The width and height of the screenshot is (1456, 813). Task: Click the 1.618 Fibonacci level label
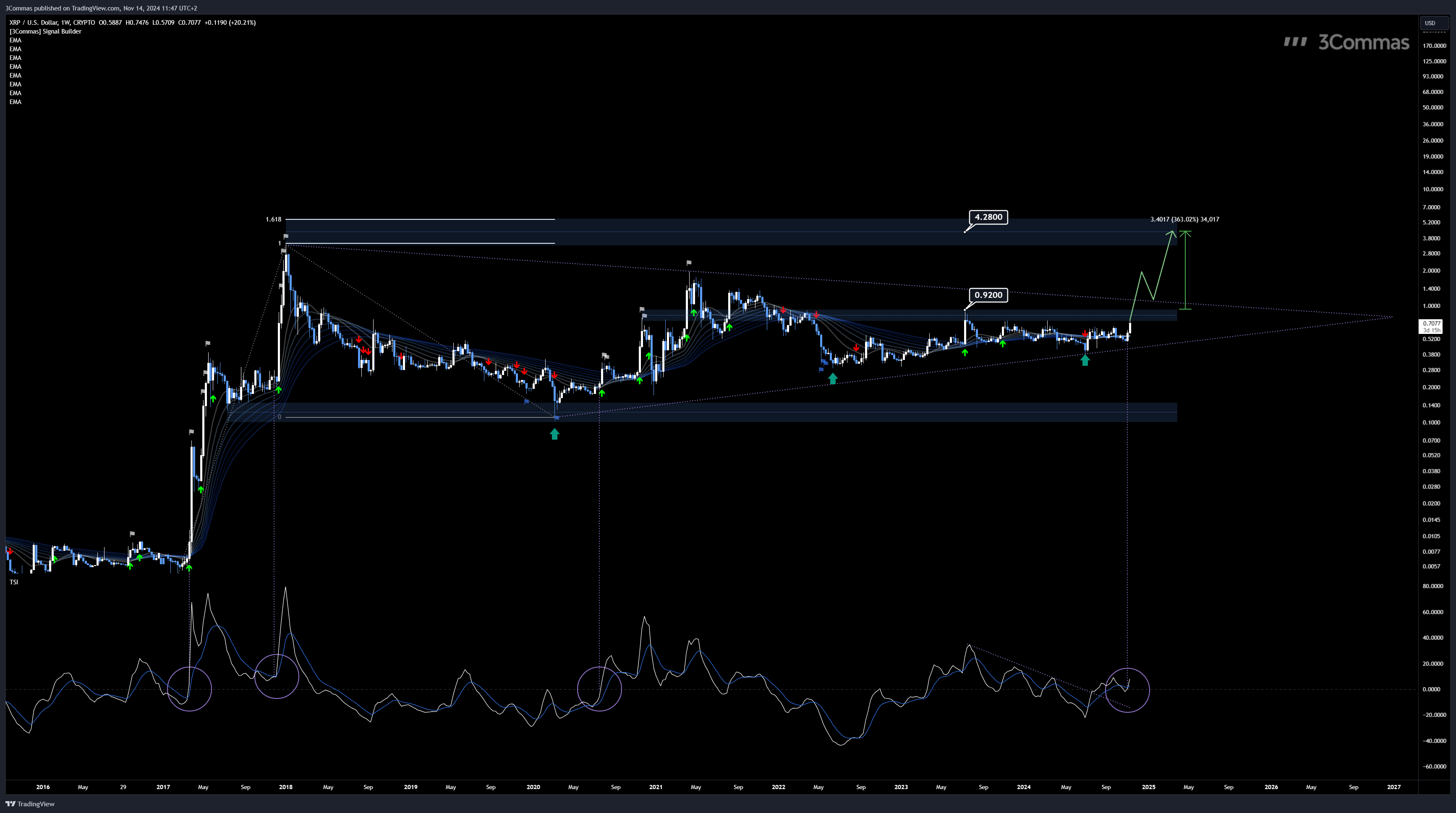(274, 219)
